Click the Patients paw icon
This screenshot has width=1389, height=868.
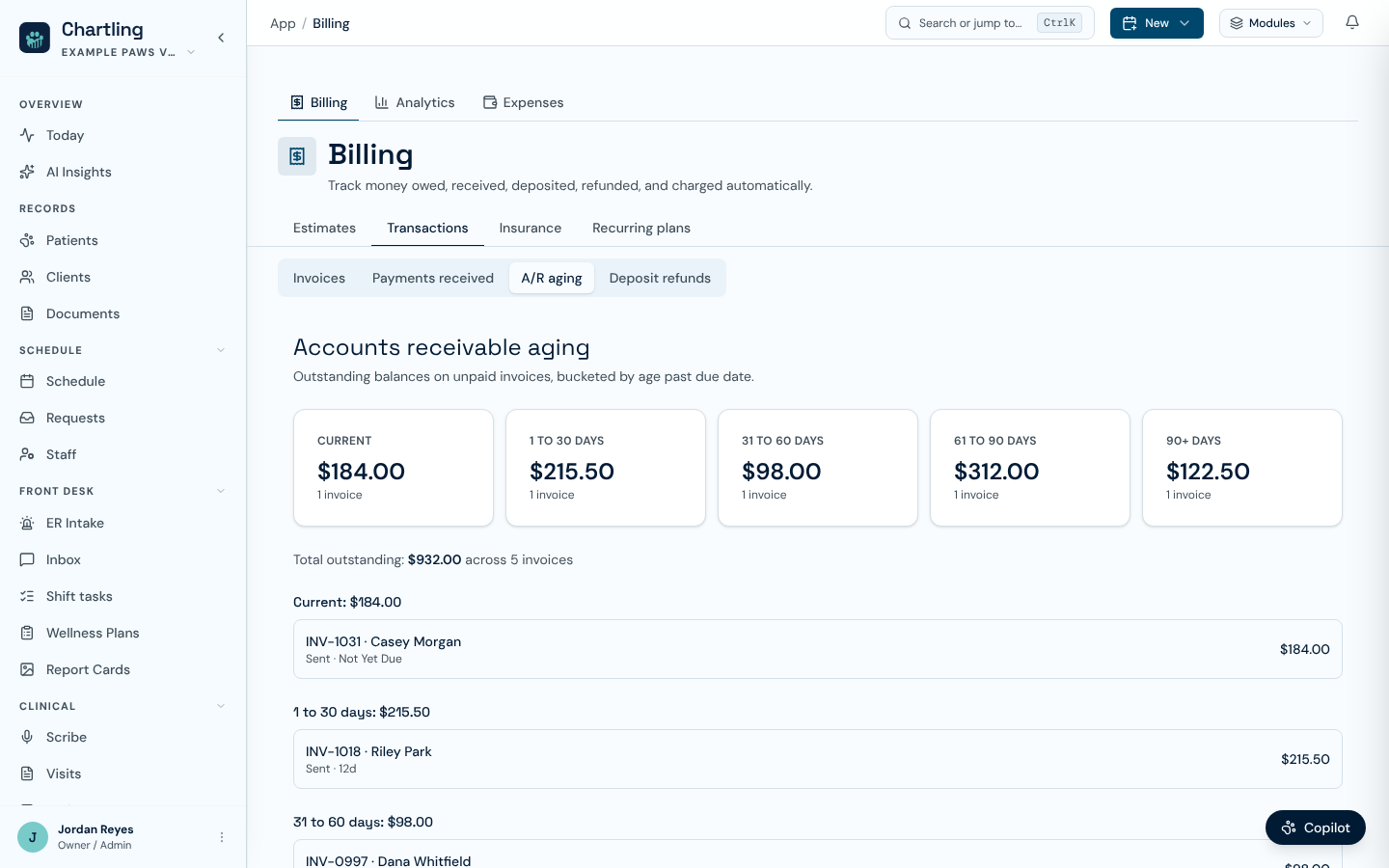27,240
